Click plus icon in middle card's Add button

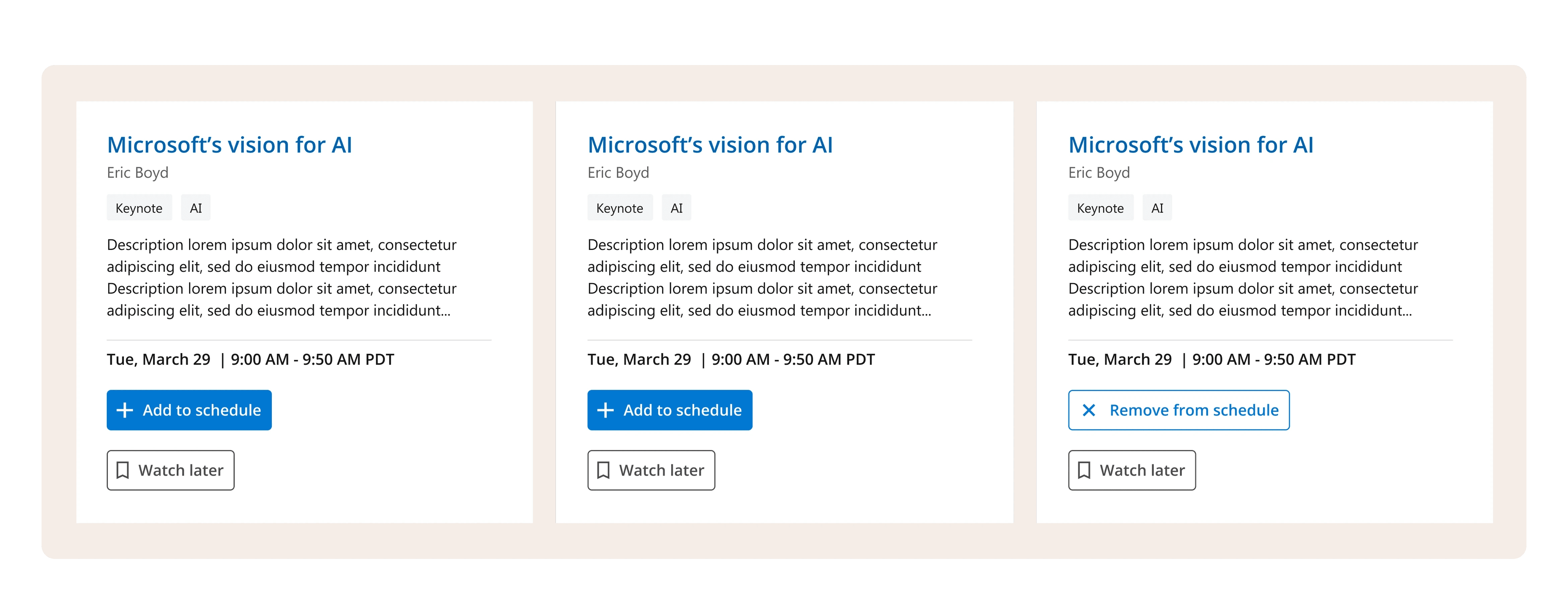click(x=605, y=410)
